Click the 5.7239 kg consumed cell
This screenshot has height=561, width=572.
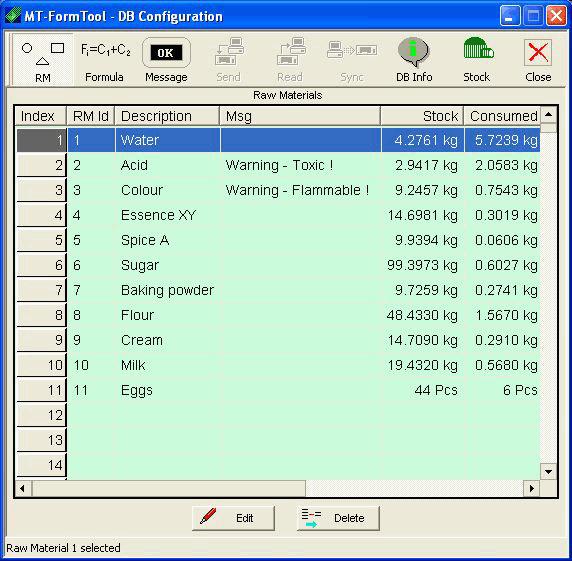pyautogui.click(x=502, y=140)
